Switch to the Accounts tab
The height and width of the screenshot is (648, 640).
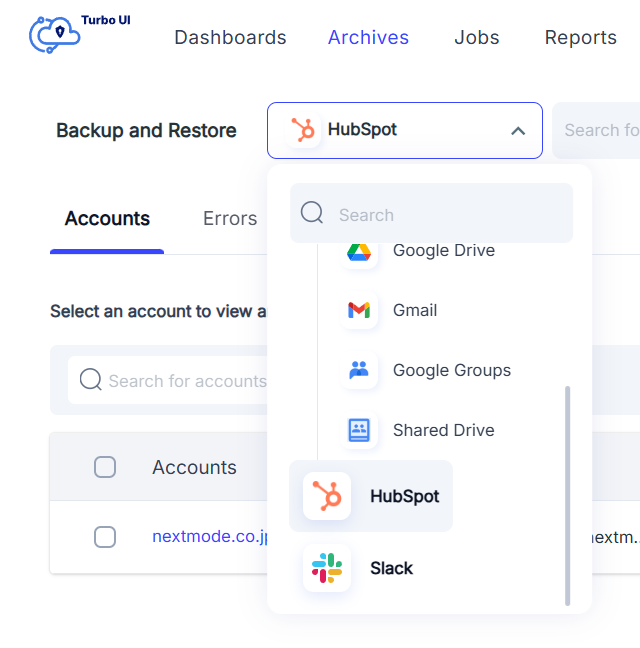pyautogui.click(x=107, y=218)
